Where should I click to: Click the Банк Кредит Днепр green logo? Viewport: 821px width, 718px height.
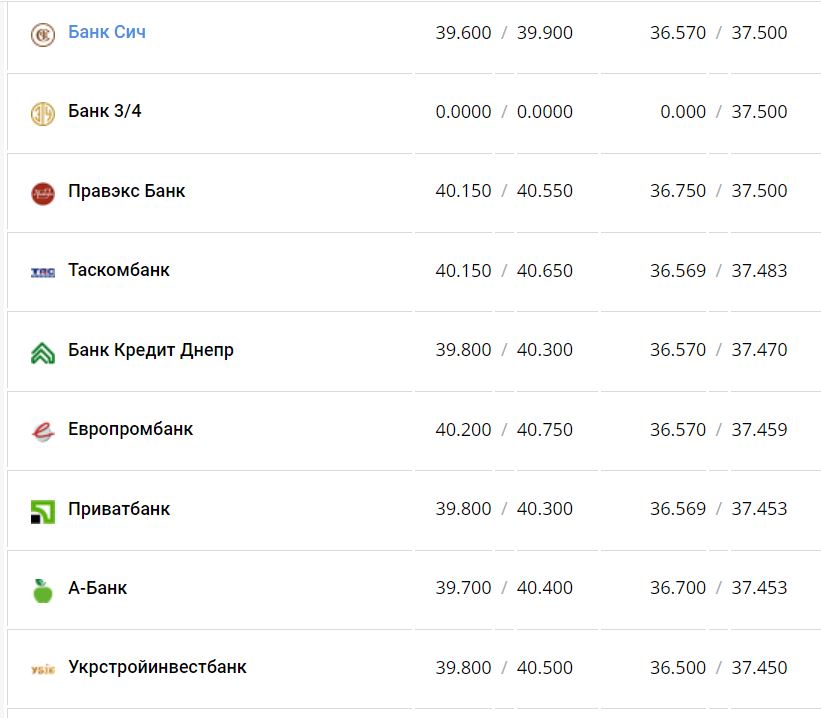(42, 351)
